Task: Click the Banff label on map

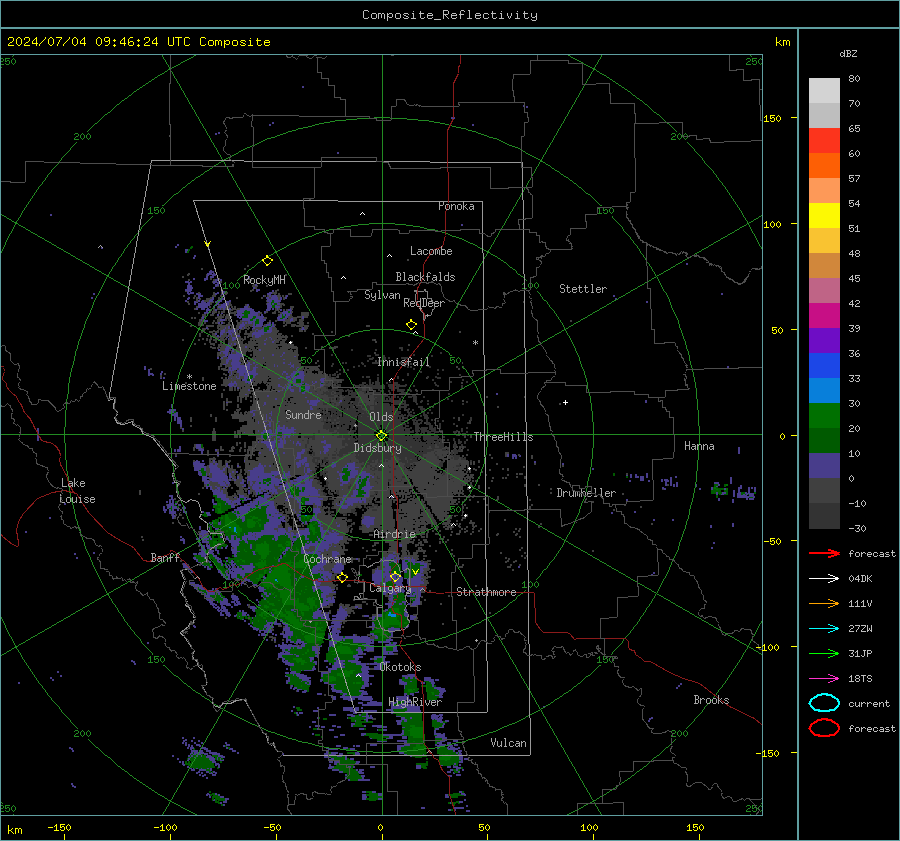Action: (165, 558)
